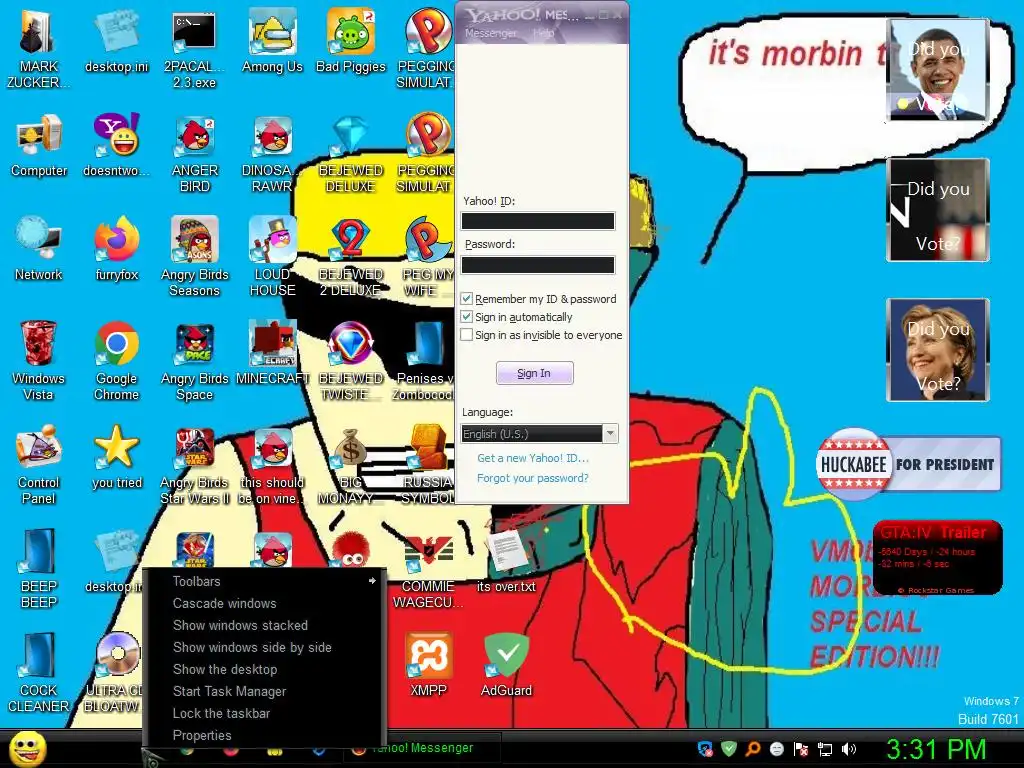Open the COCK CLEANER desktop icon
The height and width of the screenshot is (768, 1024).
pyautogui.click(x=38, y=673)
